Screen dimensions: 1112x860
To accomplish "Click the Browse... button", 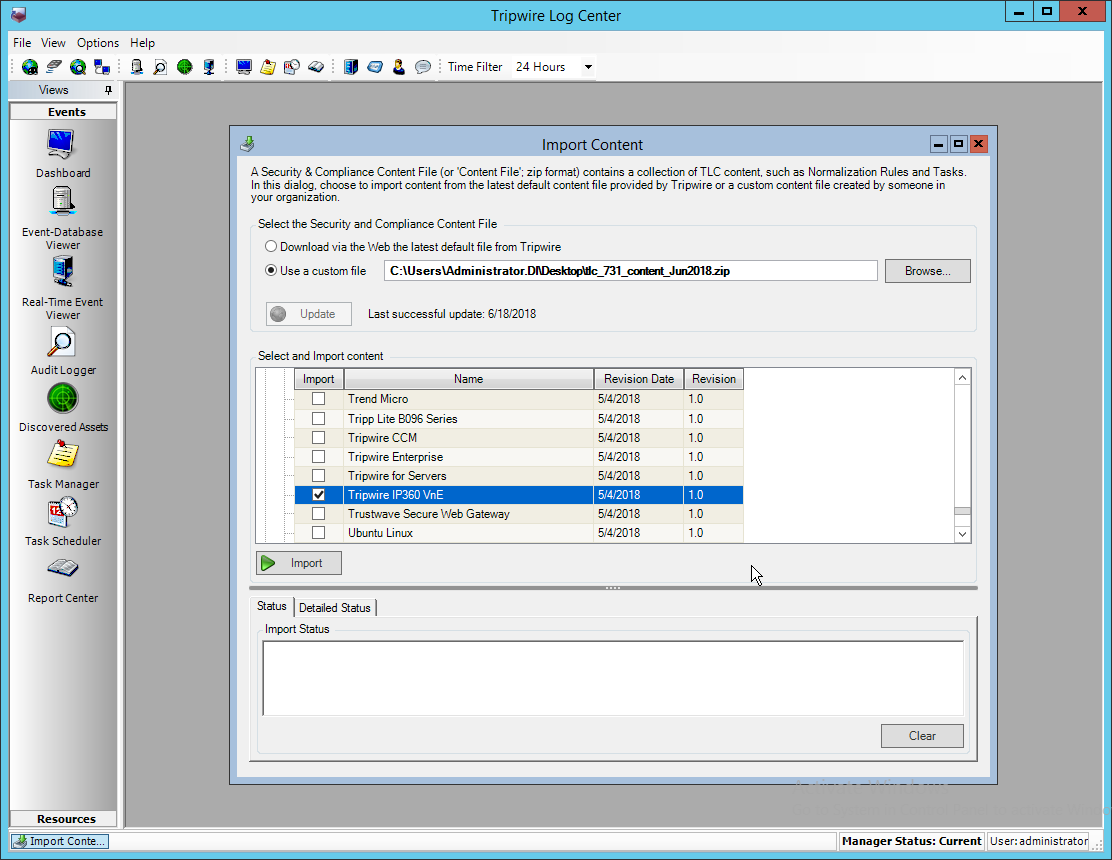I will tap(928, 271).
